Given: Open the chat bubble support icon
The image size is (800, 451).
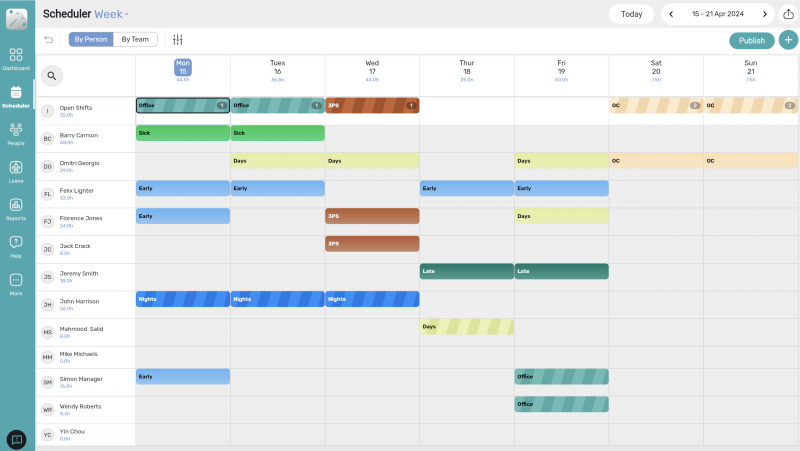Looking at the screenshot, I should point(16,439).
